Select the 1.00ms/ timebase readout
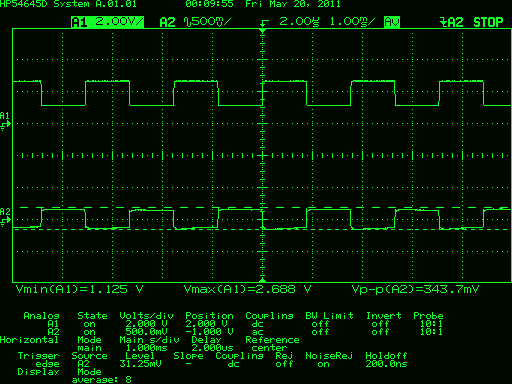Image resolution: width=512 pixels, height=384 pixels. point(352,22)
